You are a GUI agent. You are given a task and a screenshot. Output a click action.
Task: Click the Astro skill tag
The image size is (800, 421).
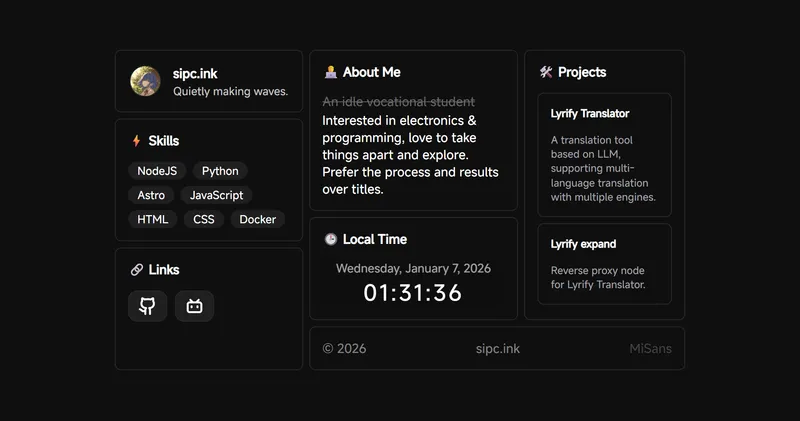(x=151, y=195)
